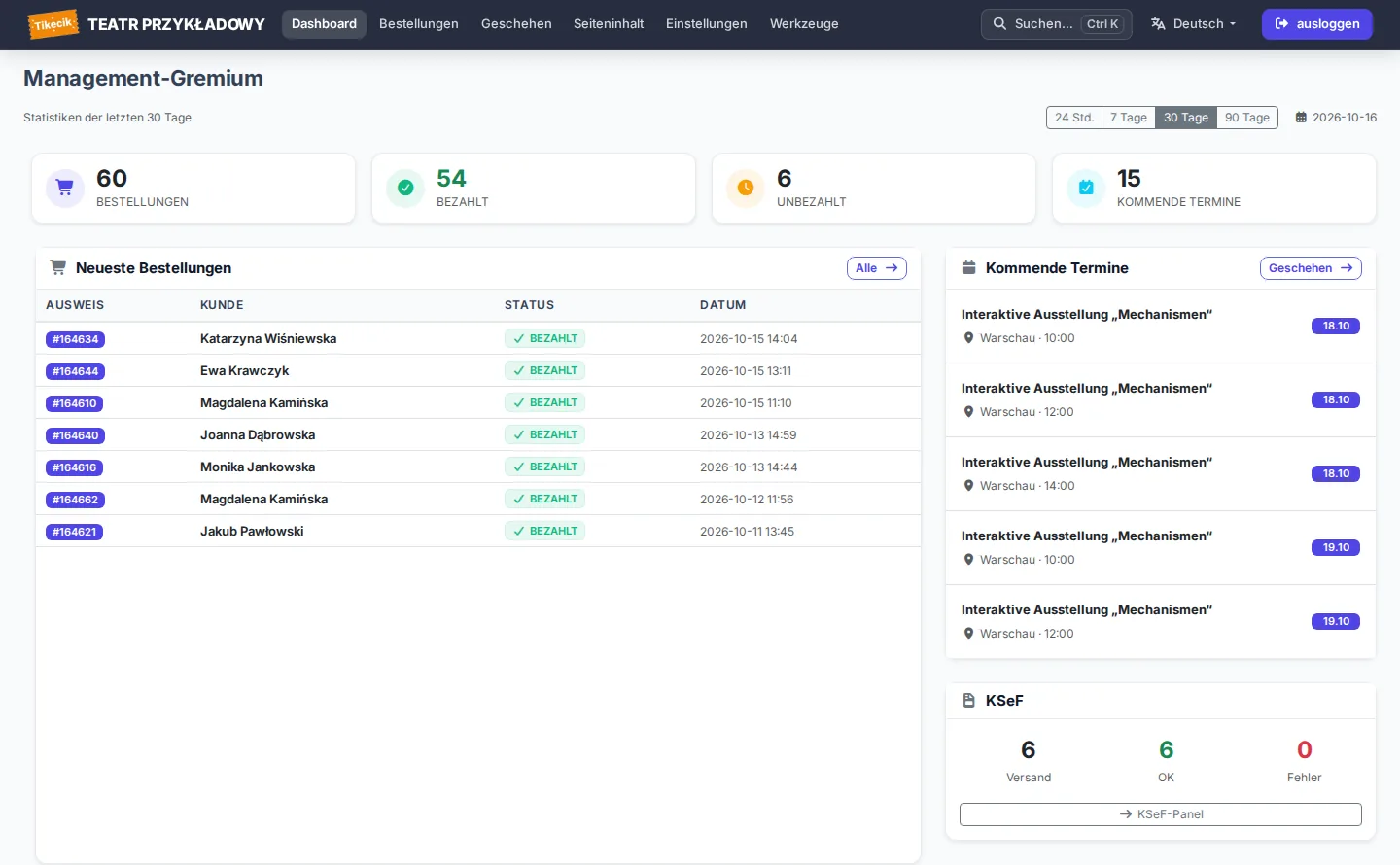The image size is (1400, 865).
Task: Go to the Bestellungen tab
Action: pyautogui.click(x=419, y=24)
